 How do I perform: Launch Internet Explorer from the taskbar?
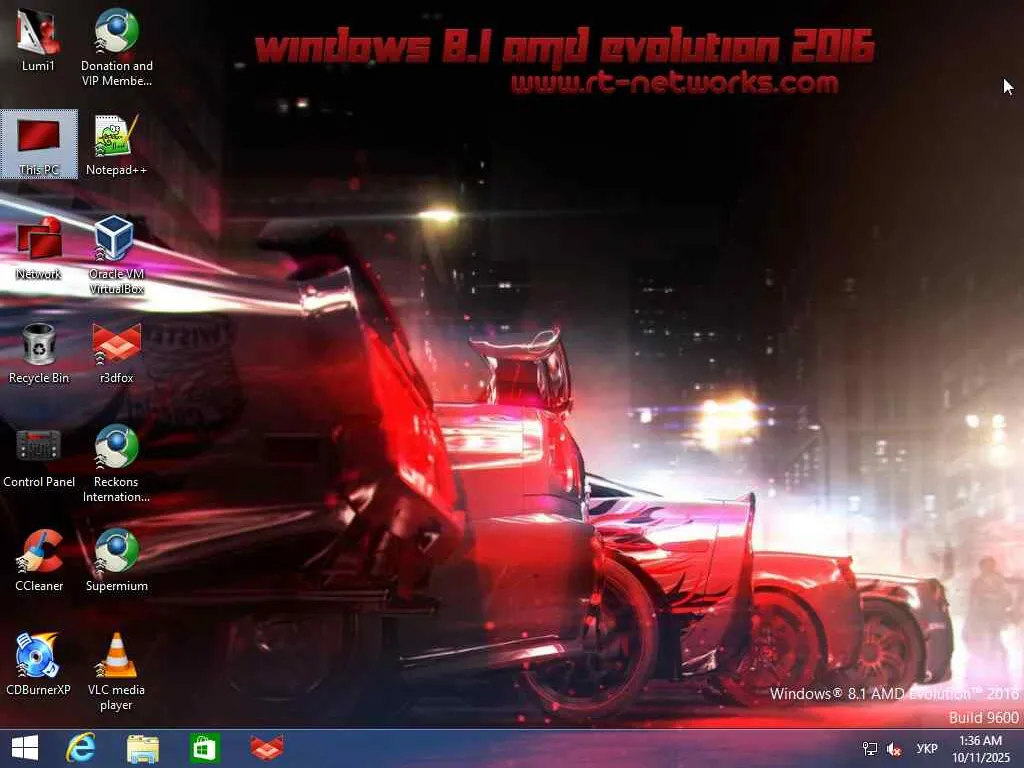tap(81, 748)
